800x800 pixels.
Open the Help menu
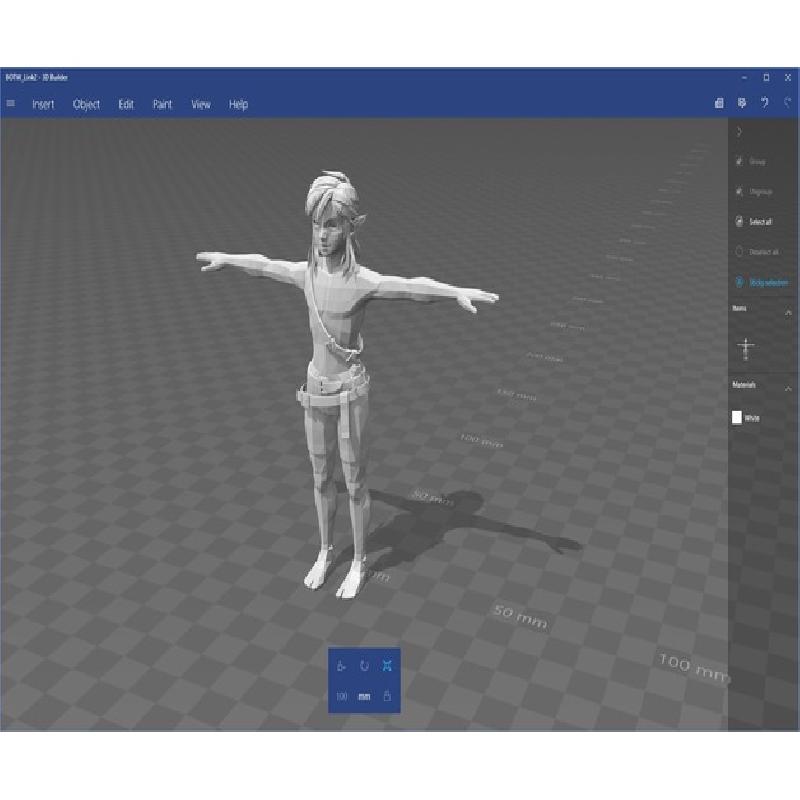(238, 104)
